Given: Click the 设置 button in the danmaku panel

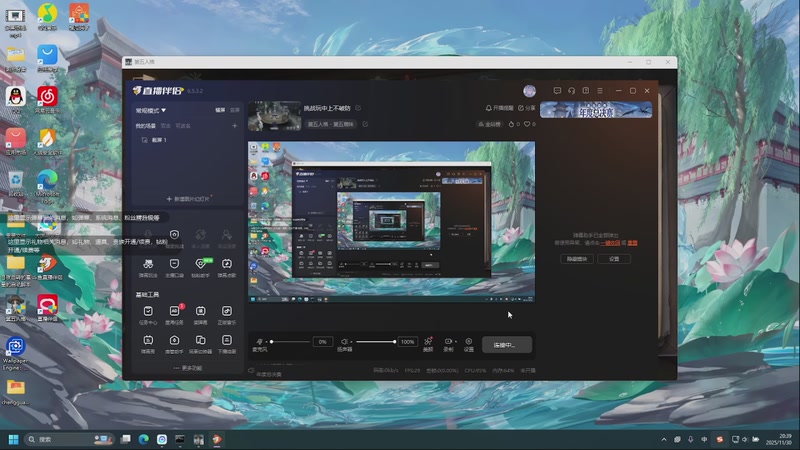Looking at the screenshot, I should 614,259.
